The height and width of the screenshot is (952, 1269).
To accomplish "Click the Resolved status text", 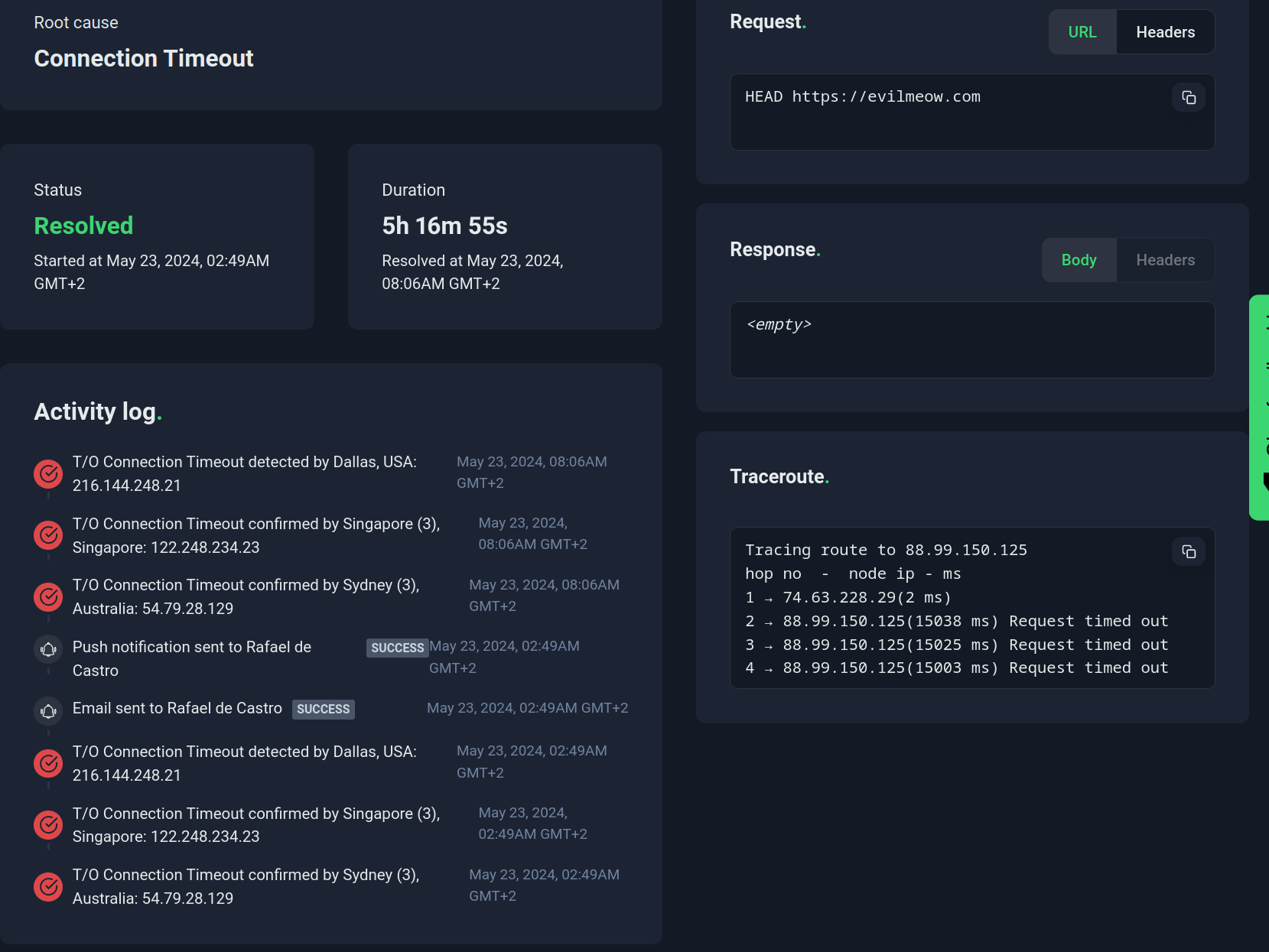I will point(83,226).
